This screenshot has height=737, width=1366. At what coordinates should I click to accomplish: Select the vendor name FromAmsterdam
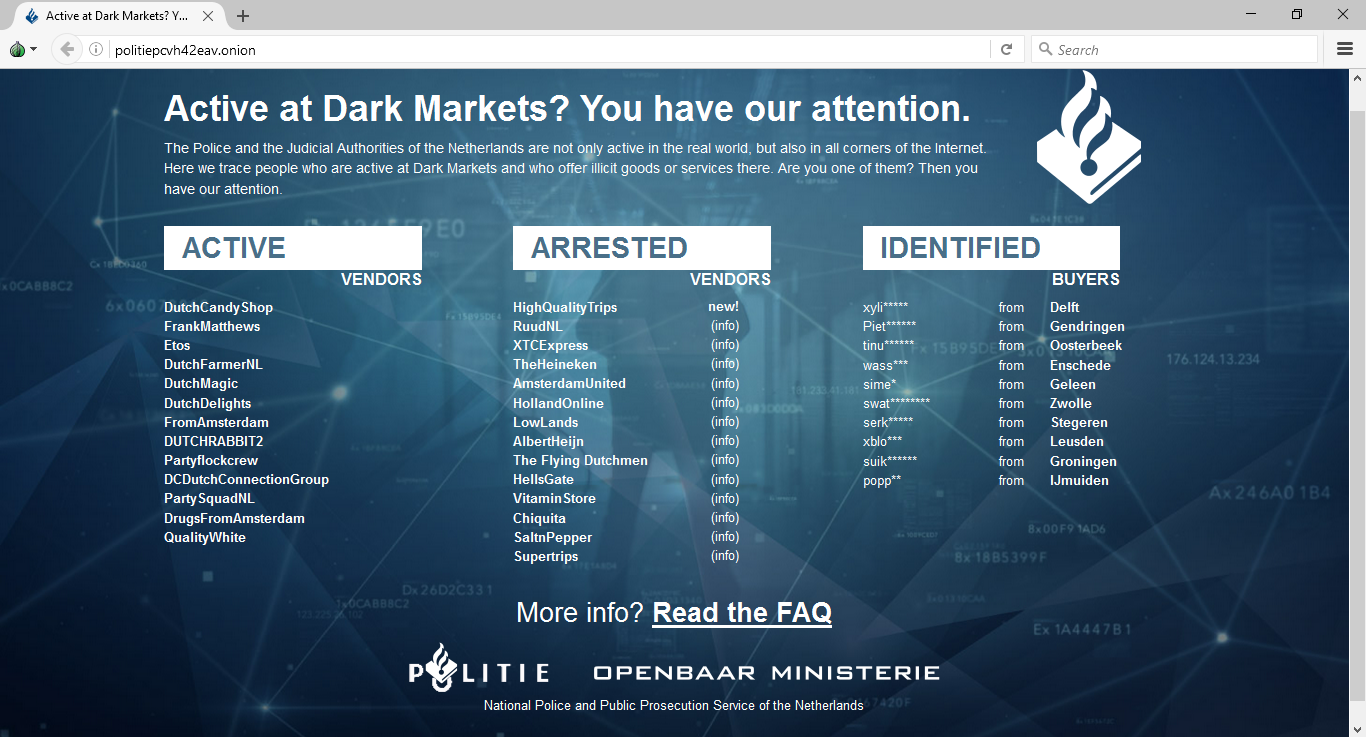216,422
